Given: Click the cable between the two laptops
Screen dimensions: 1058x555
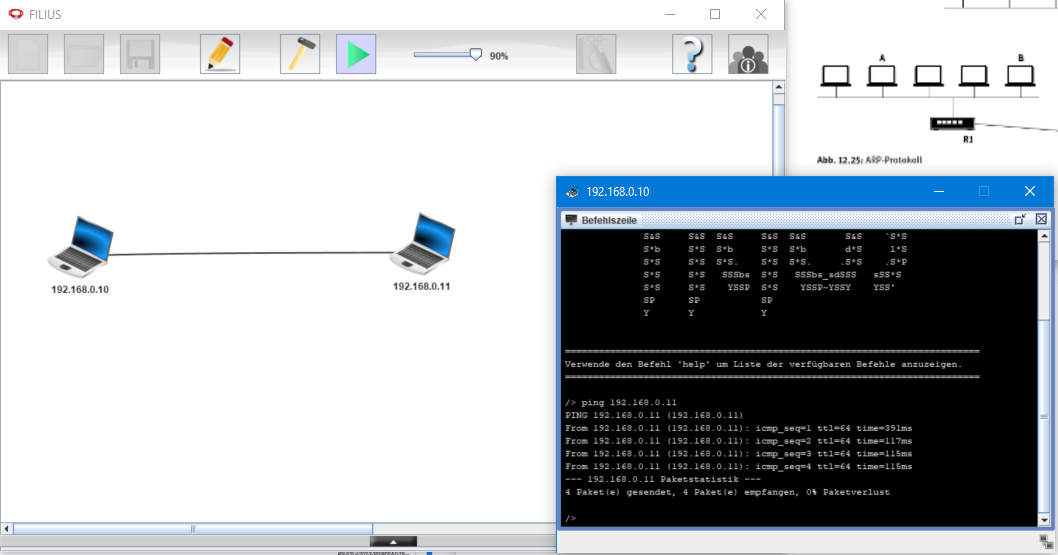Looking at the screenshot, I should pyautogui.click(x=251, y=254).
